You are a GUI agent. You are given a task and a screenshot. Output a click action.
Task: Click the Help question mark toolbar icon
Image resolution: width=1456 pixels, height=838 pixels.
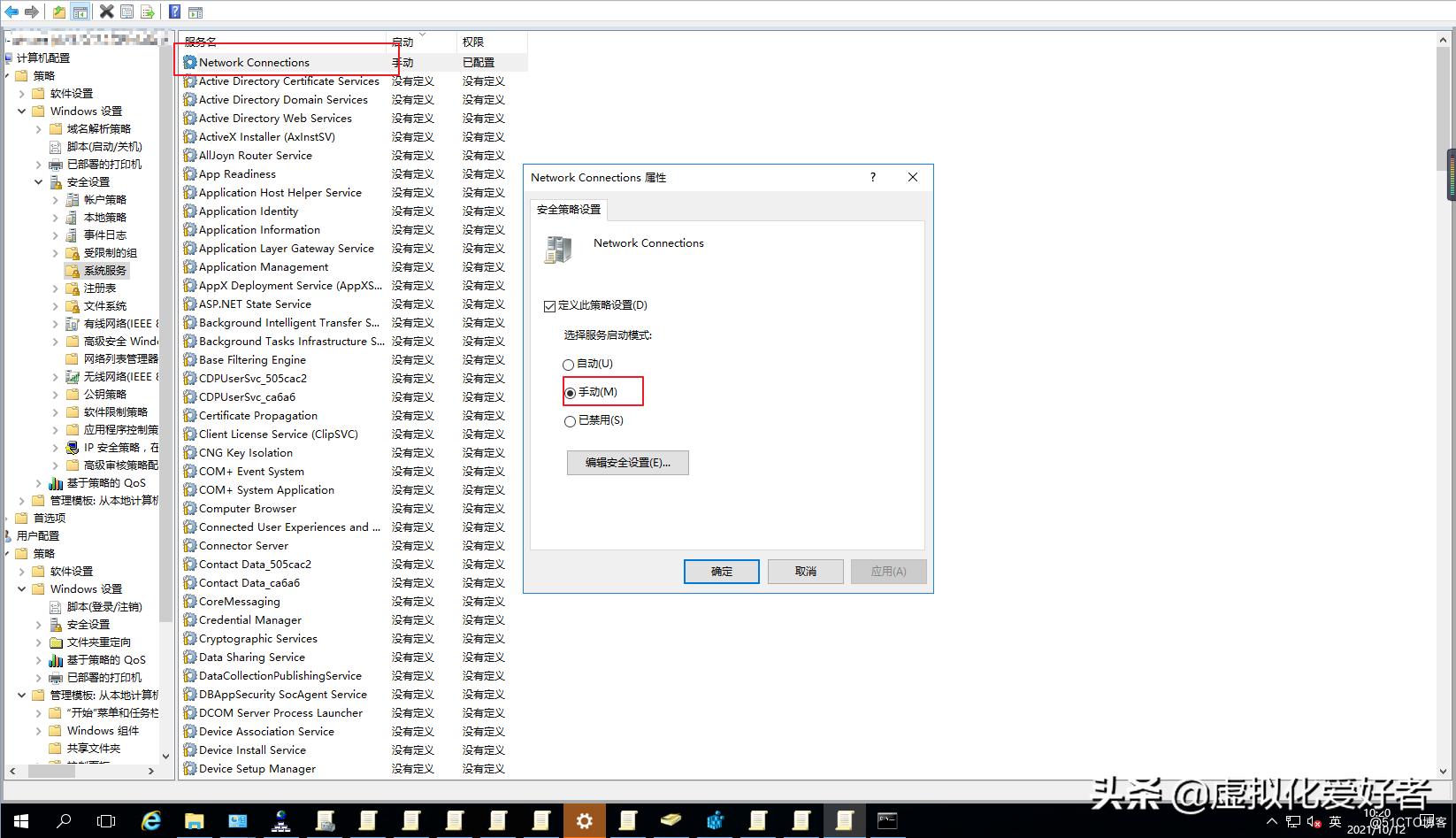pos(174,12)
